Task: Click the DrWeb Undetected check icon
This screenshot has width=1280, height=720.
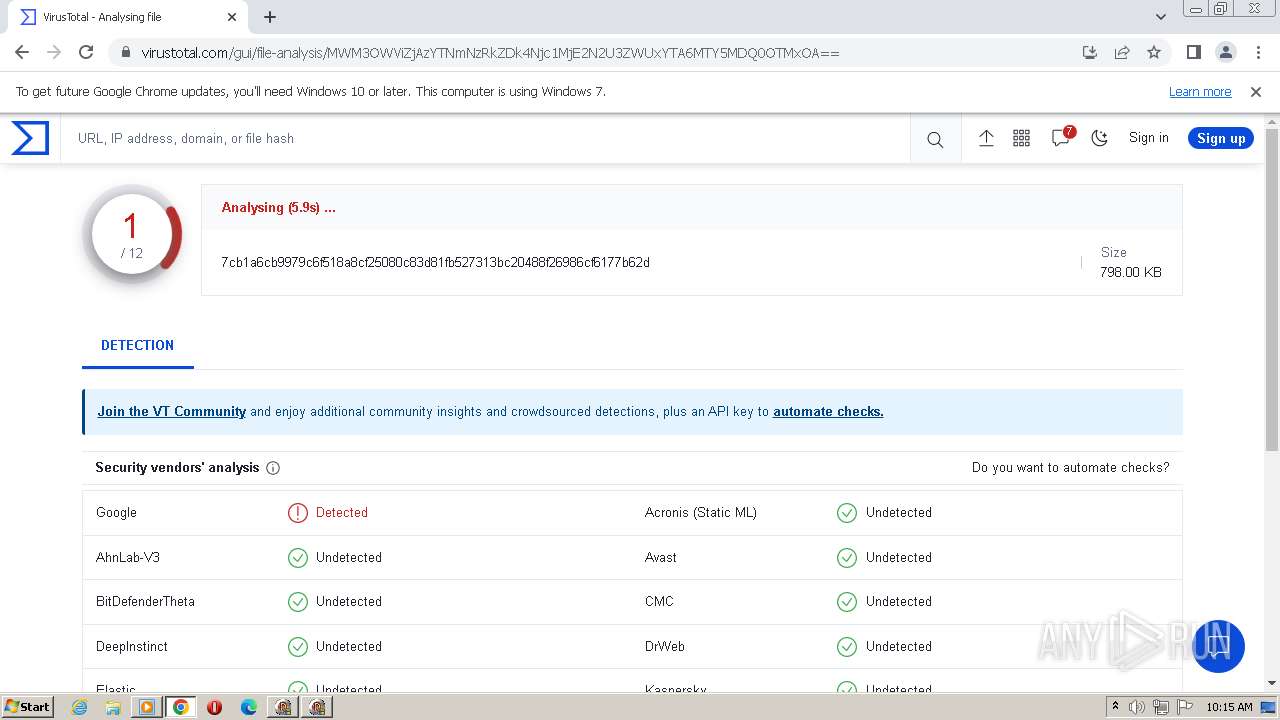Action: [x=847, y=647]
